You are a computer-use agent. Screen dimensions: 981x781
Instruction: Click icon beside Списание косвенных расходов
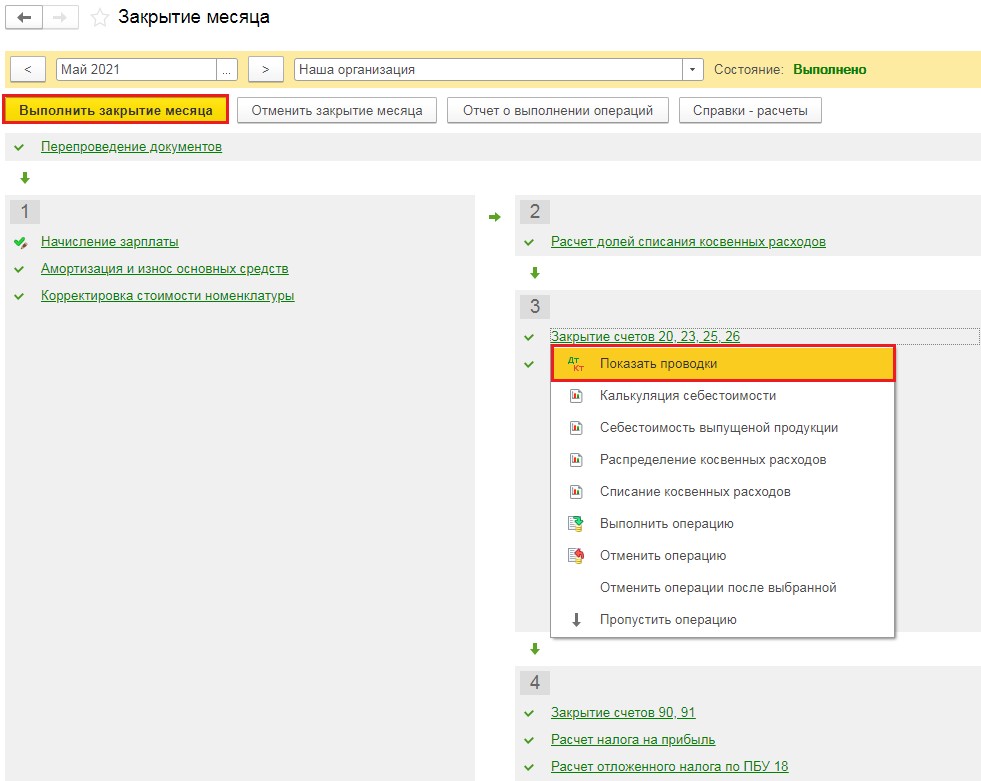coord(575,492)
